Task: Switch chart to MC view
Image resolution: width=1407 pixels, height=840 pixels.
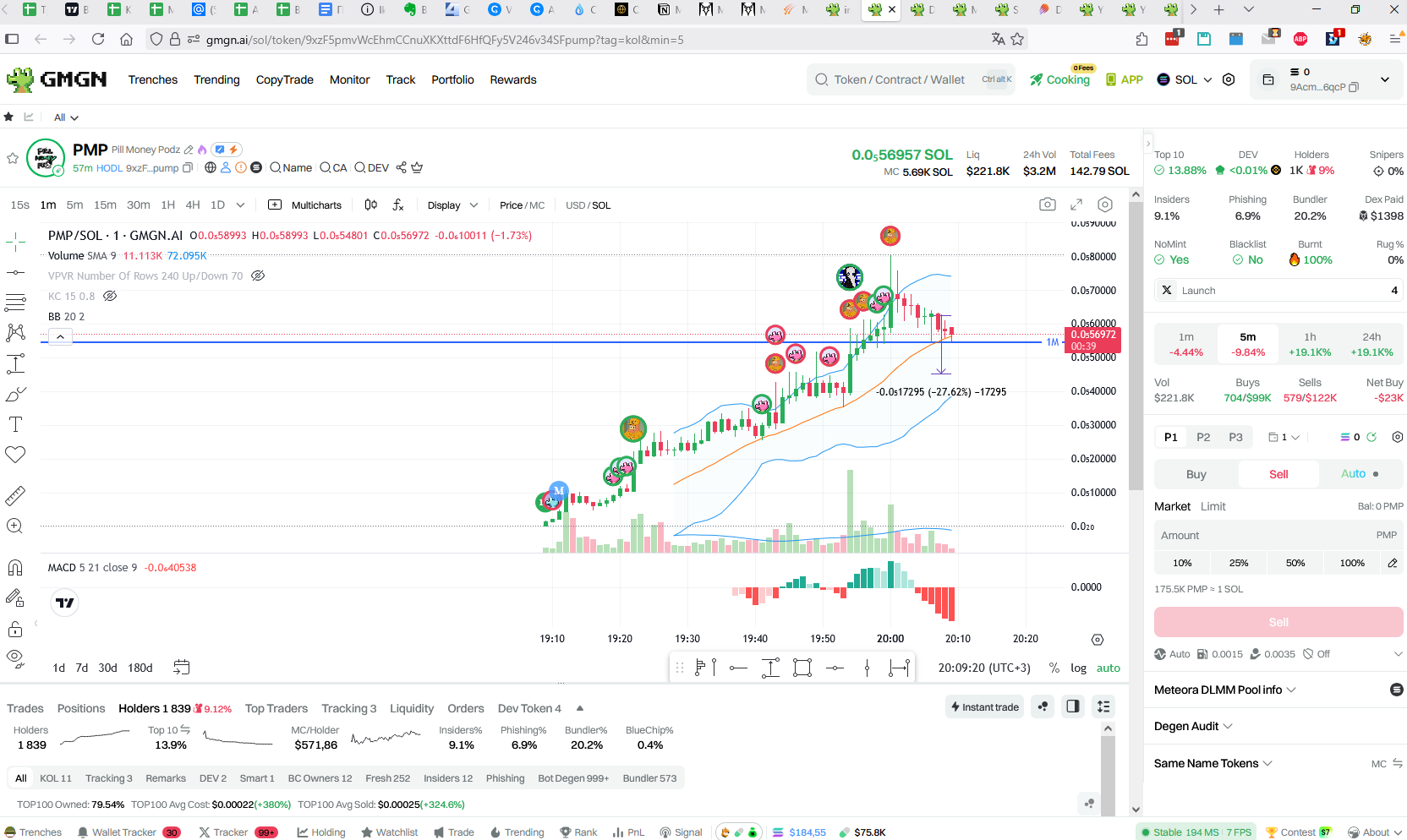Action: 537,205
